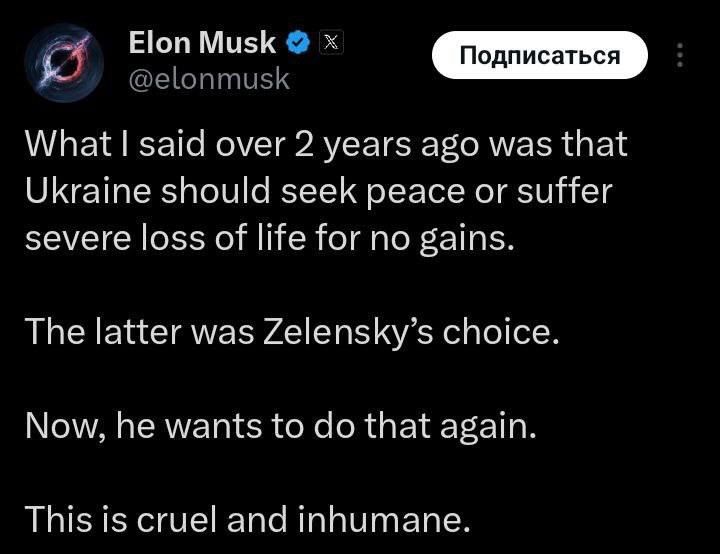The width and height of the screenshot is (720, 554).
Task: Click the line "severe loss of life for no gains."
Action: (x=270, y=239)
